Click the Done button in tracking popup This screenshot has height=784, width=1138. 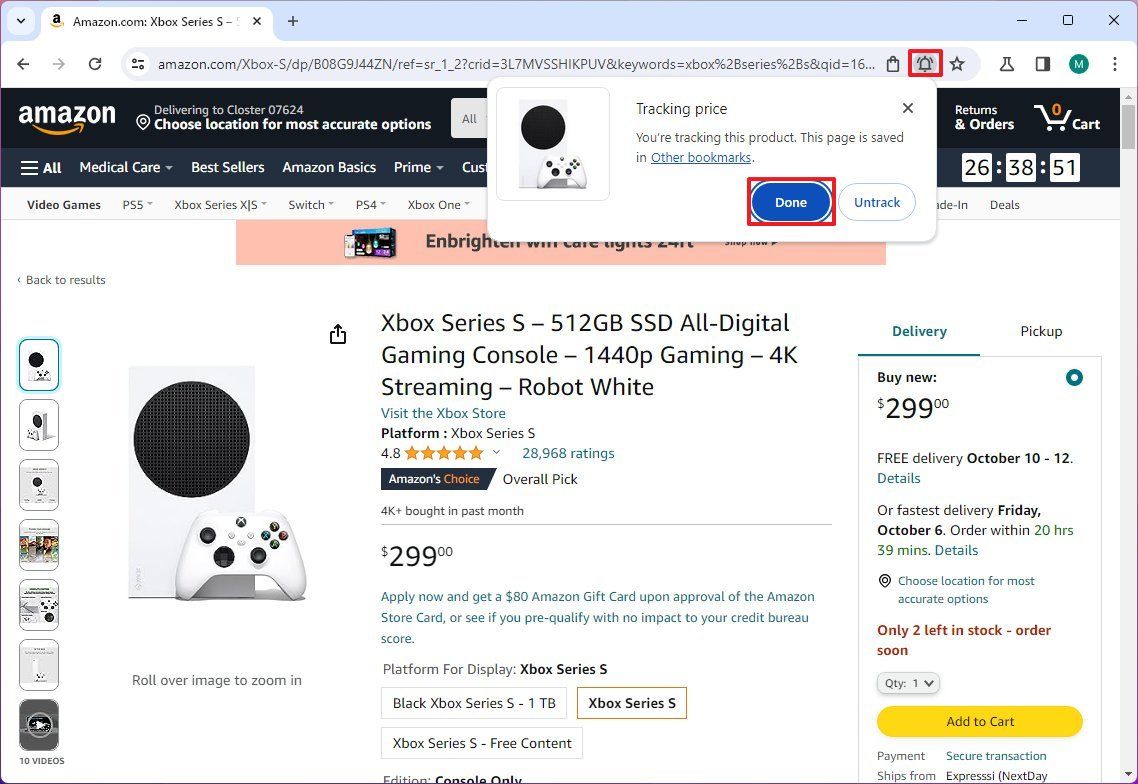click(x=790, y=202)
